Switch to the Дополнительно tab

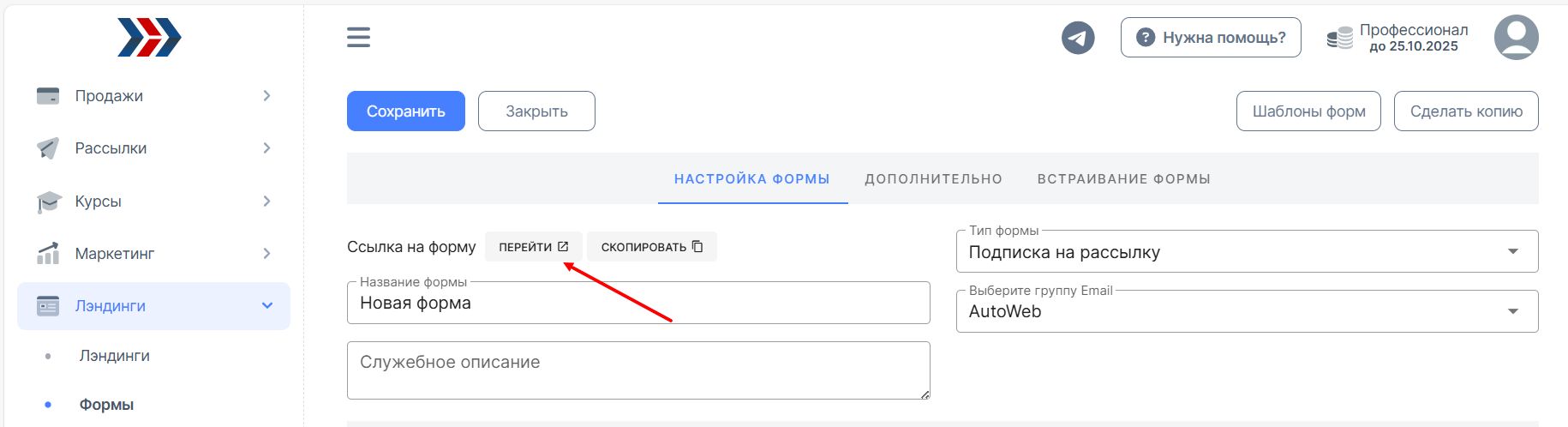(933, 179)
